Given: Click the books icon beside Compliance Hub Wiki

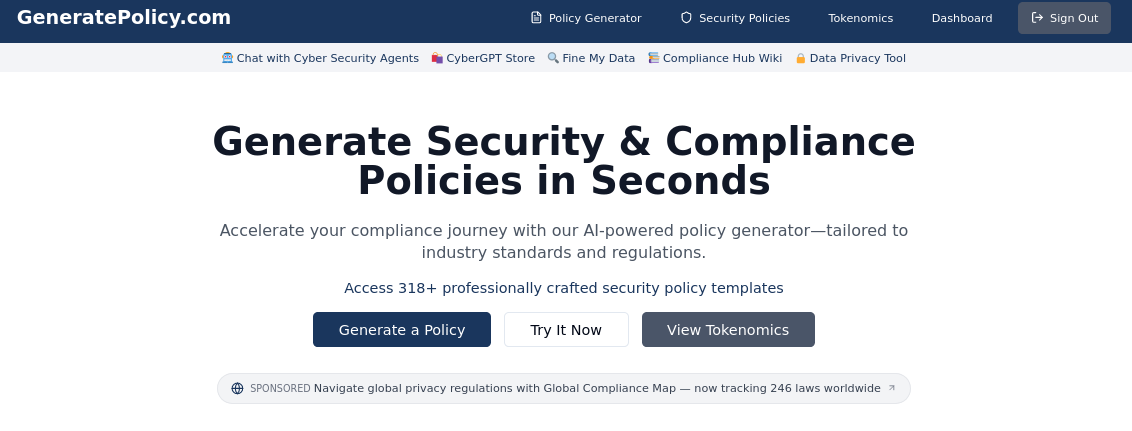Looking at the screenshot, I should (654, 58).
